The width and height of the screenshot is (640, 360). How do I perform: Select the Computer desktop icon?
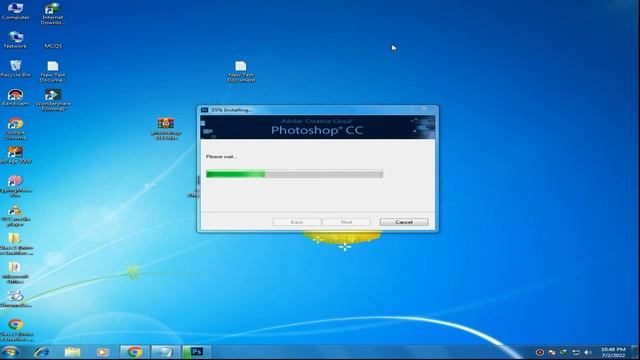16,11
